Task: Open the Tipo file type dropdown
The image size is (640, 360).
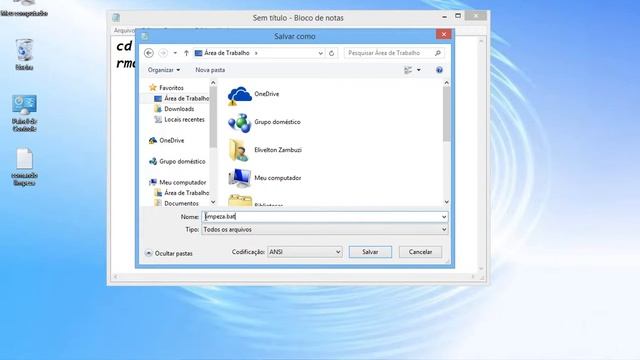Action: click(324, 229)
